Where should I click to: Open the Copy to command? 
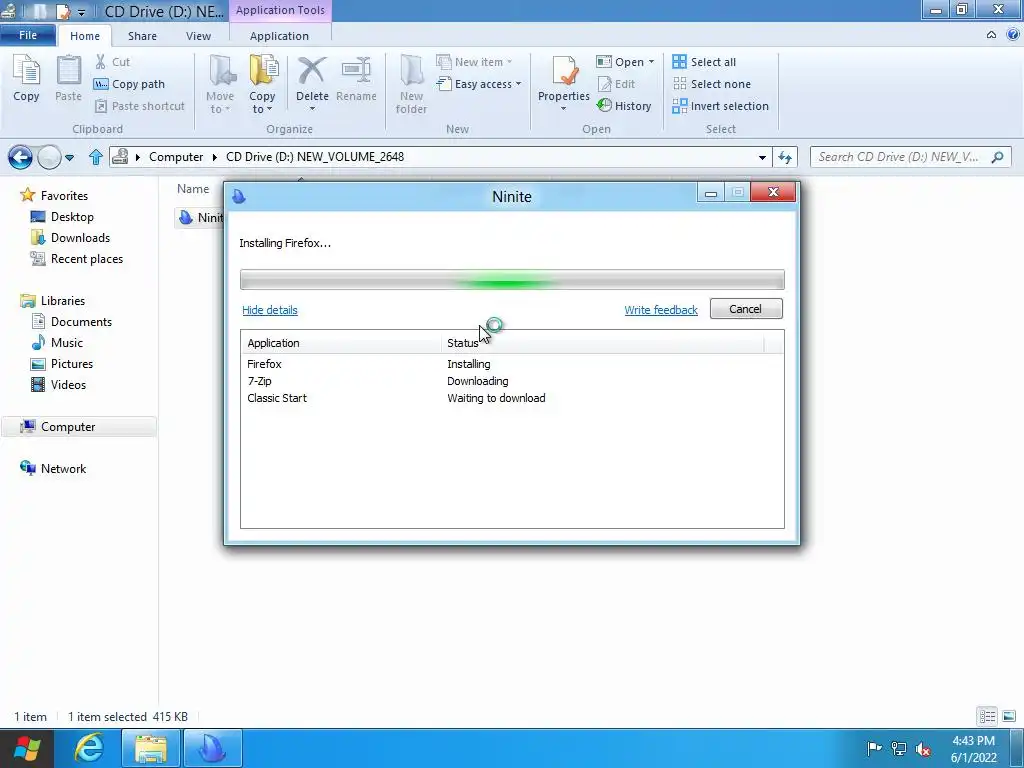click(263, 84)
